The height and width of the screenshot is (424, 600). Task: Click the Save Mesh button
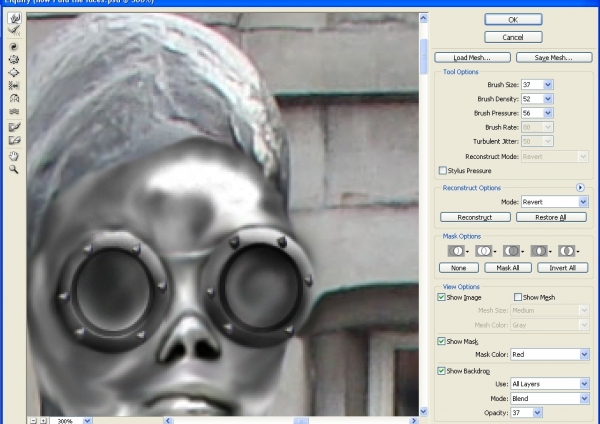click(554, 57)
